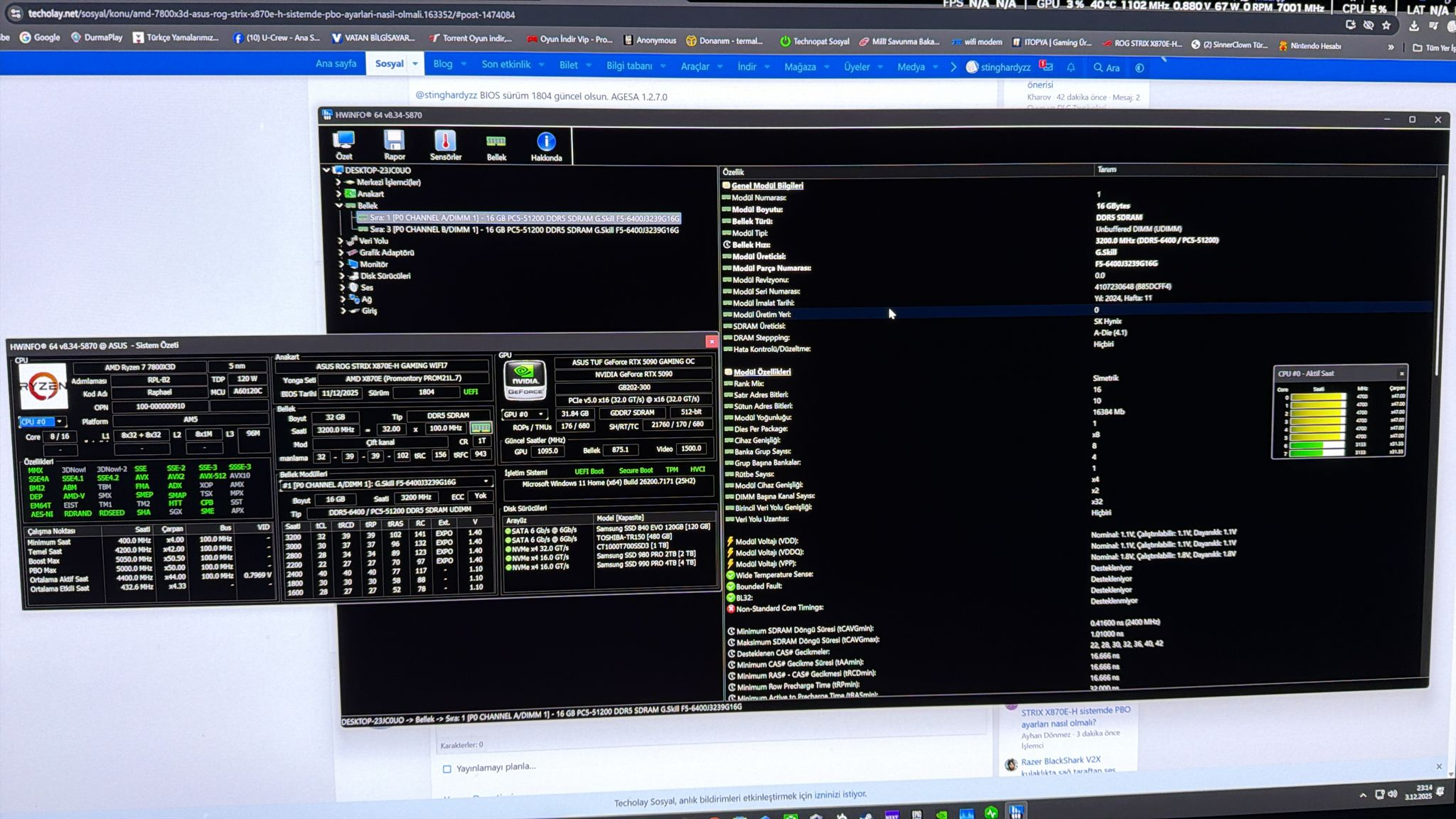The height and width of the screenshot is (819, 1456).
Task: Open the Technopat Sosyal bookmark
Action: coord(815,41)
